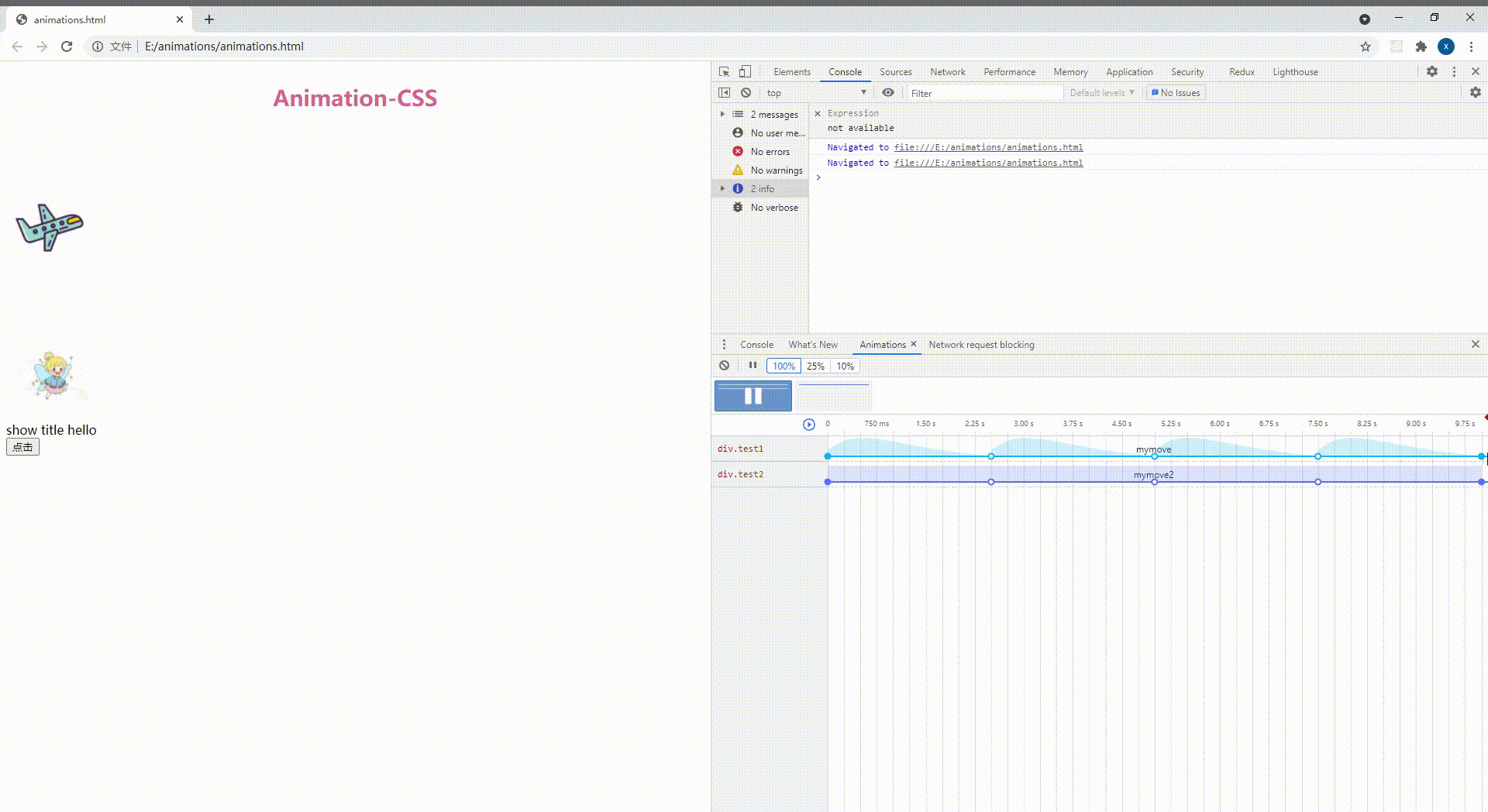Switch to the Memory tab

click(x=1070, y=72)
